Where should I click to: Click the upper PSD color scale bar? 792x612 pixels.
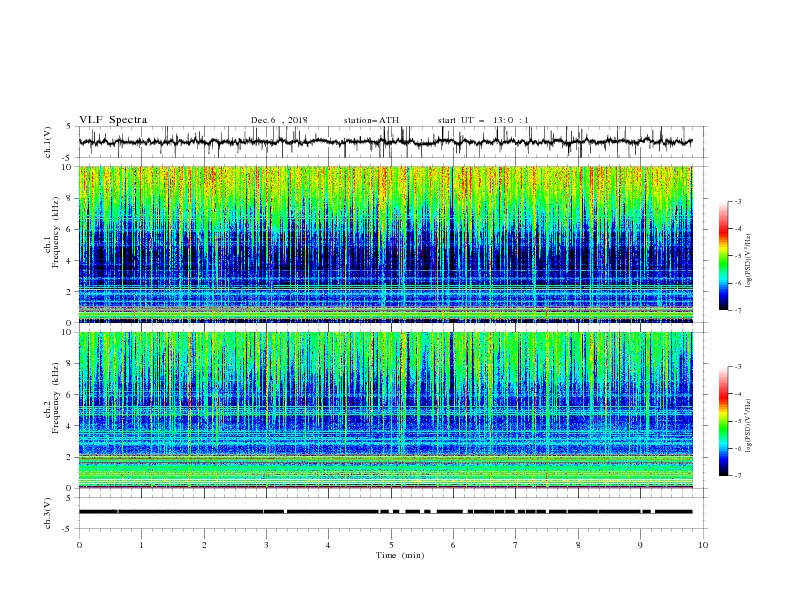(x=724, y=256)
